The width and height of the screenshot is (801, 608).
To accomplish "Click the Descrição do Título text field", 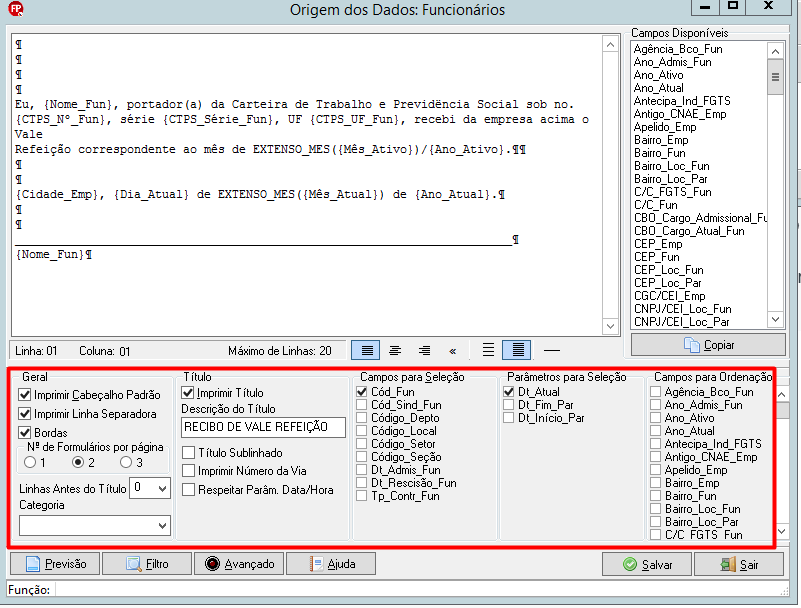I will (x=263, y=427).
